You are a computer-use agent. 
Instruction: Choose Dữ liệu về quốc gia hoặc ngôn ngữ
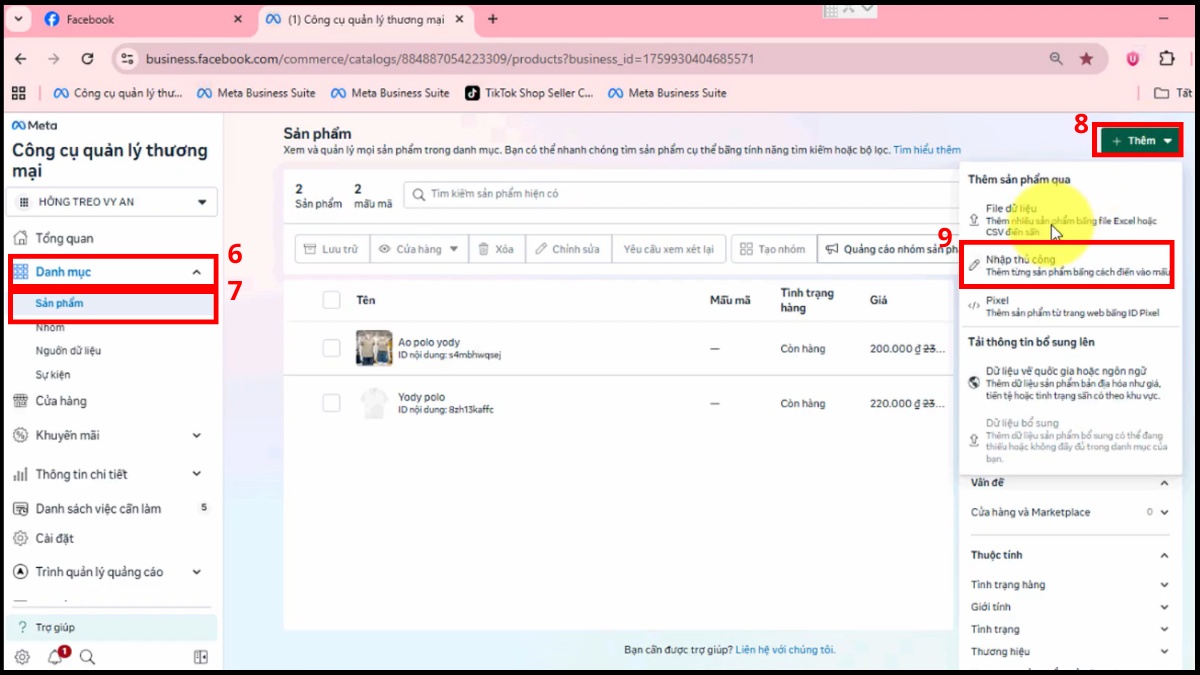tap(1070, 383)
